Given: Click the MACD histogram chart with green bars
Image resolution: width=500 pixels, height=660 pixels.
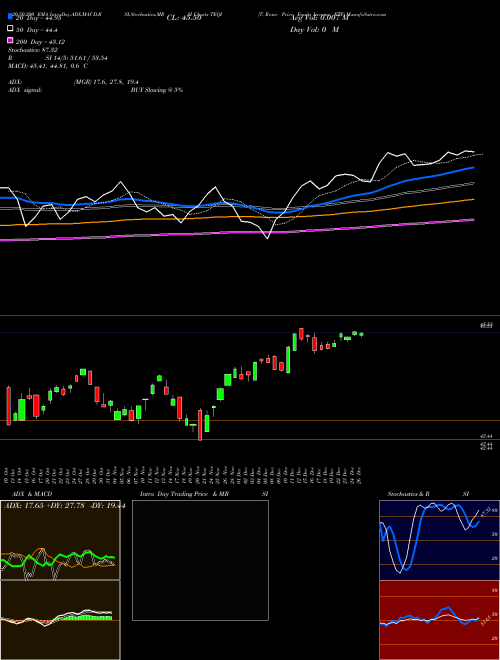Looking at the screenshot, I should click(60, 620).
